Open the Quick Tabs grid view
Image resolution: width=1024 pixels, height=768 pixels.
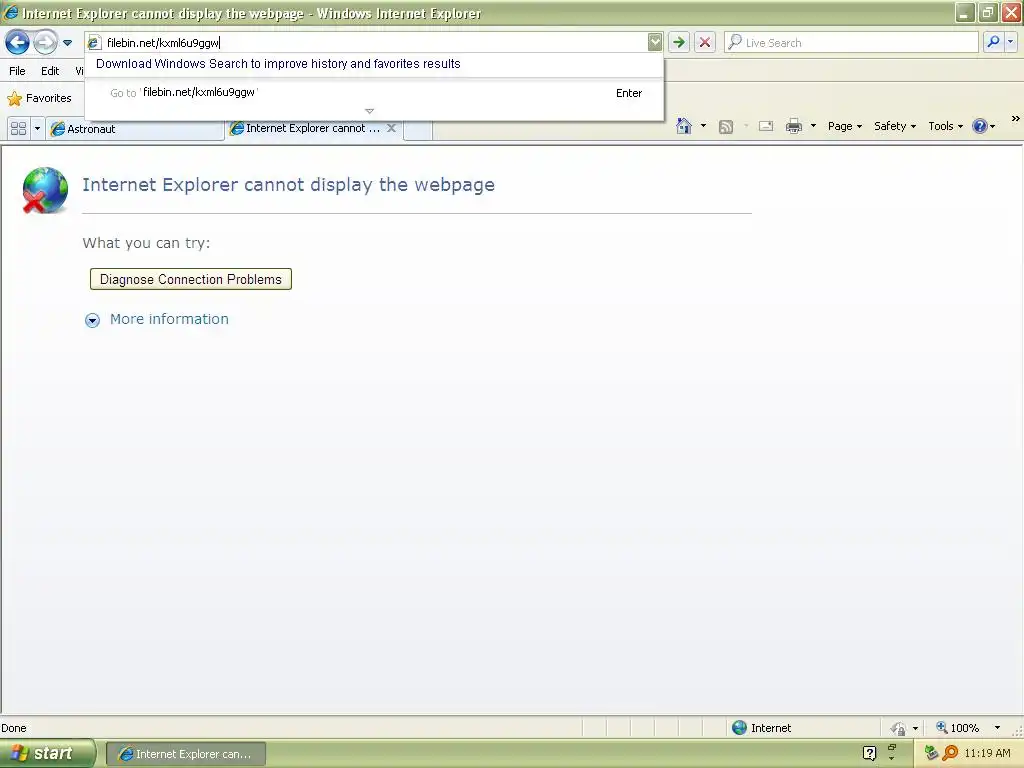click(18, 129)
